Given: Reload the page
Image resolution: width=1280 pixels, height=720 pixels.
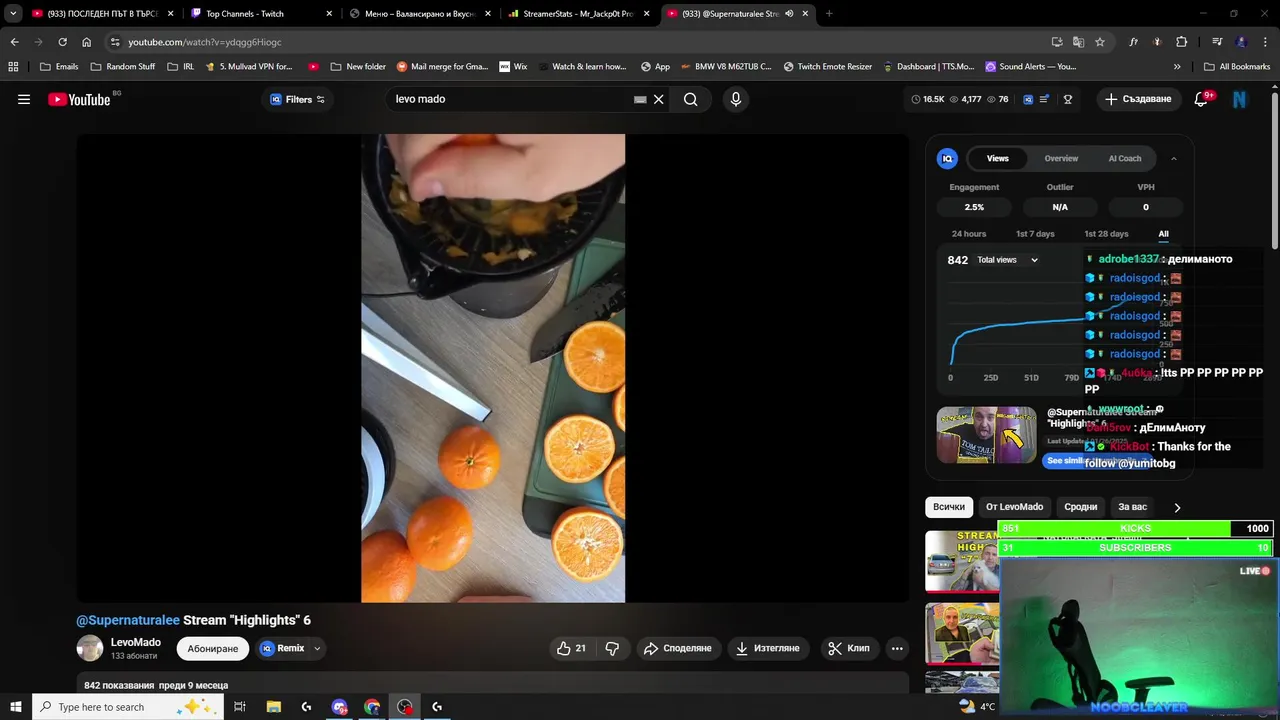Looking at the screenshot, I should [x=62, y=42].
